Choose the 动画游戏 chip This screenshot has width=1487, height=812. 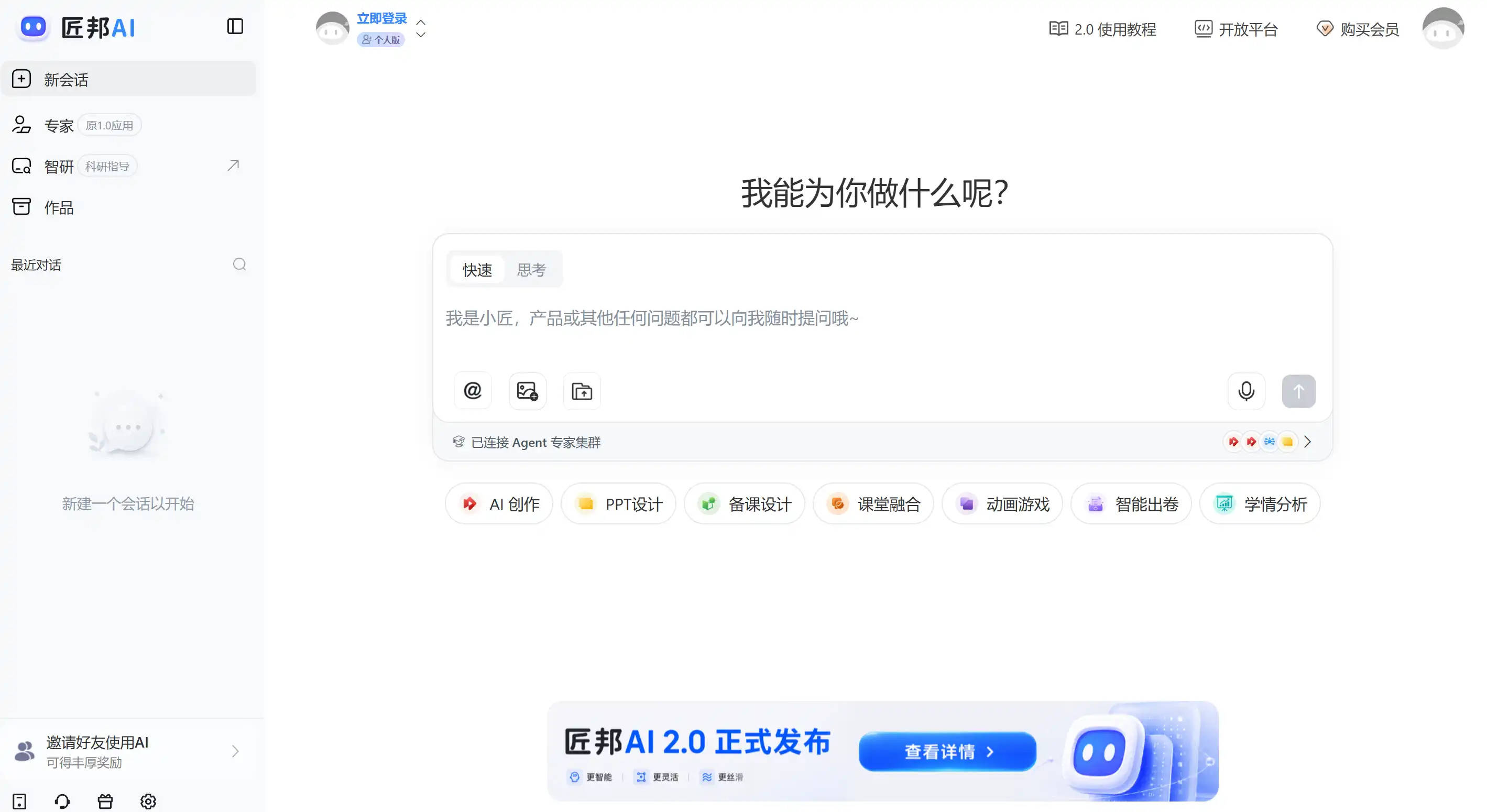click(1002, 504)
